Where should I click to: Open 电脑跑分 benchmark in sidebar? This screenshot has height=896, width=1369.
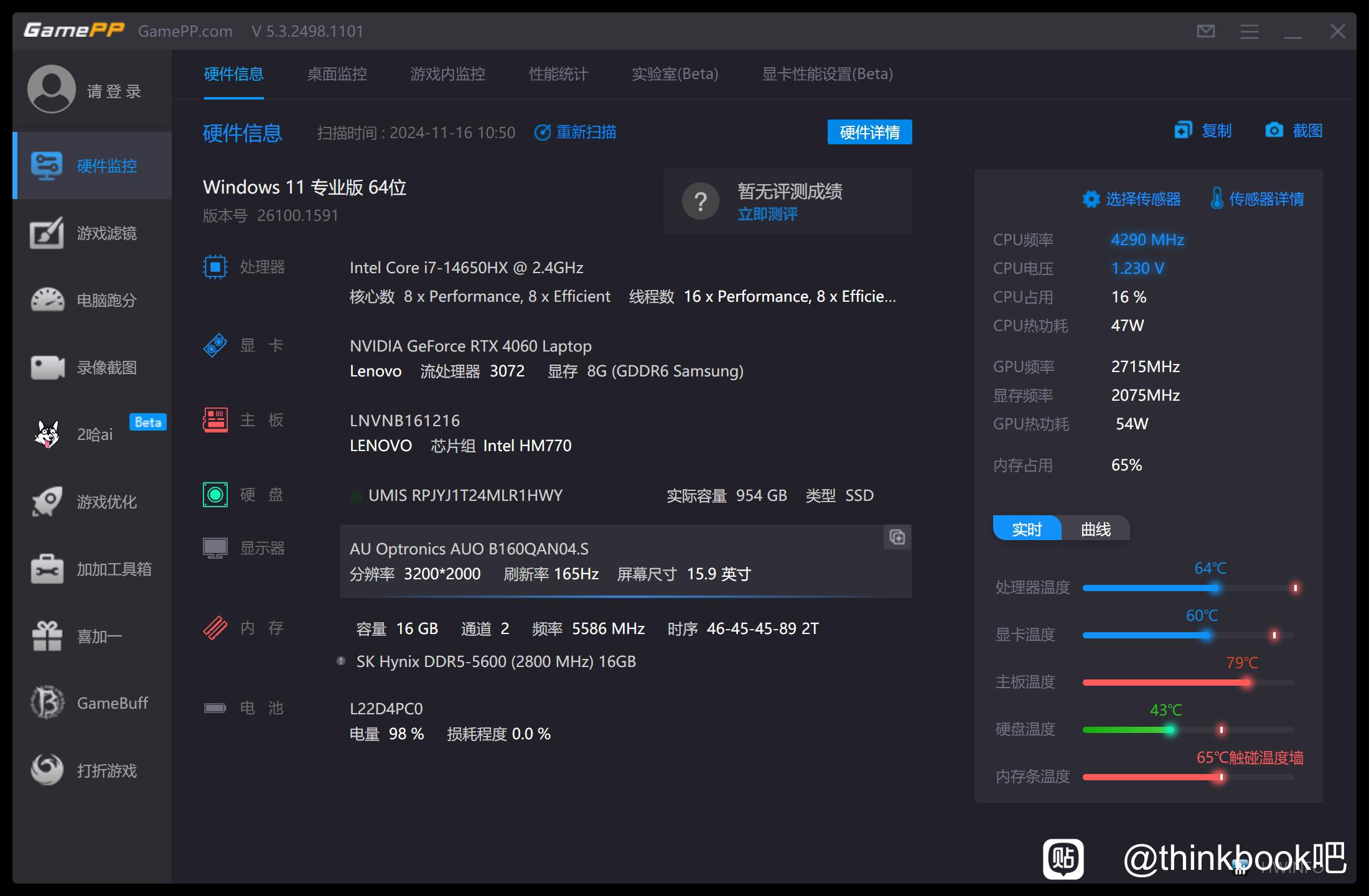[92, 300]
